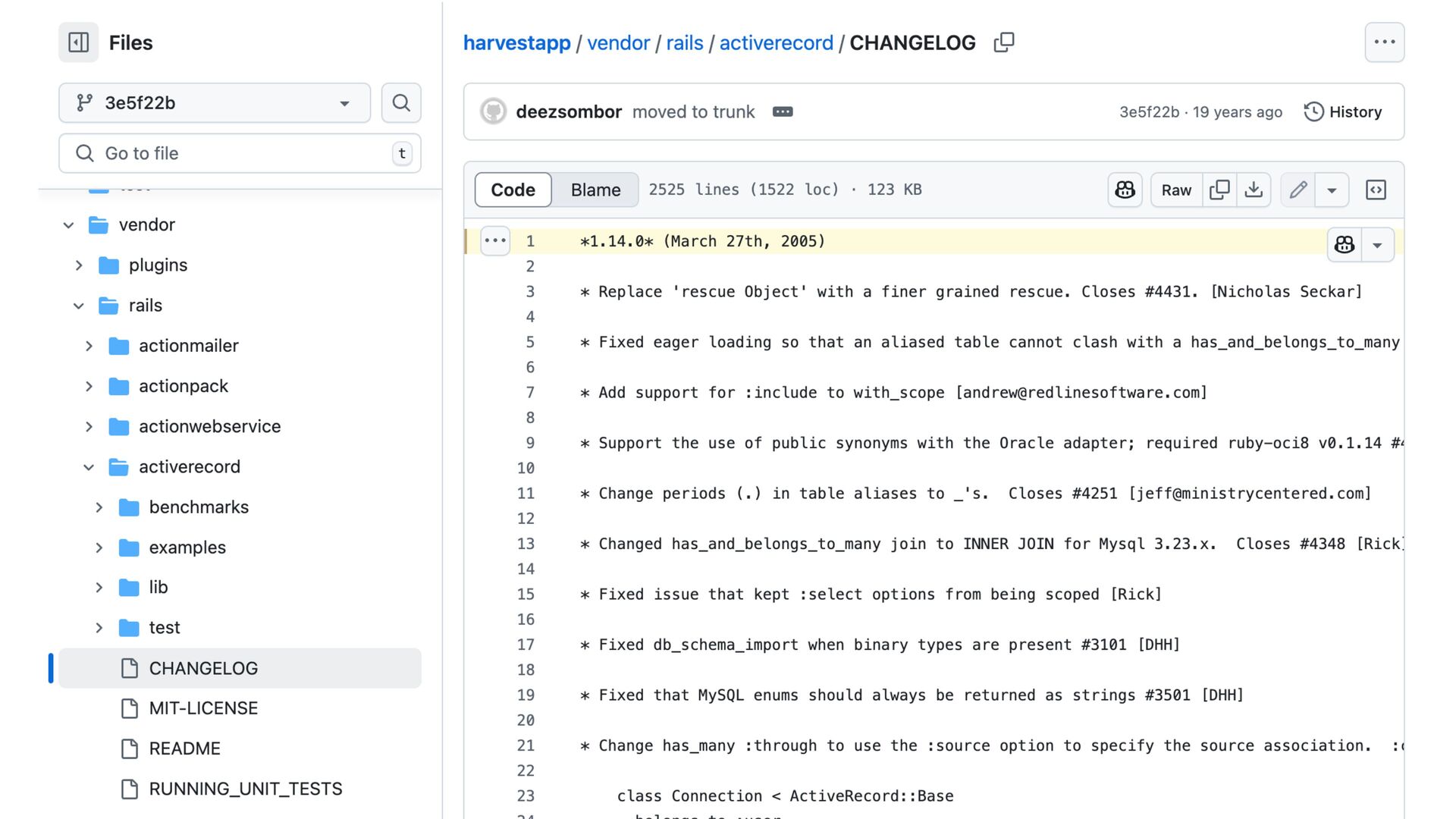Click the search magnifier icon button
The image size is (1456, 819).
coord(401,102)
